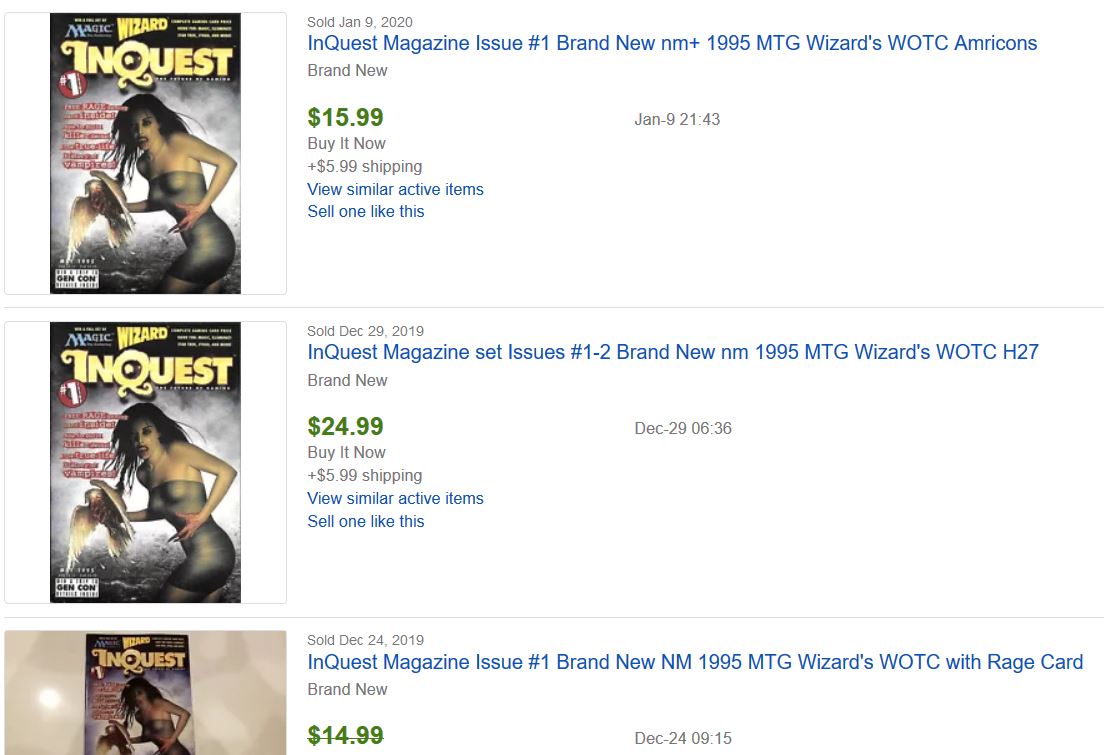This screenshot has height=755, width=1104.
Task: Click the thumbnail of the Dec 29, 2019 listing
Action: 145,462
